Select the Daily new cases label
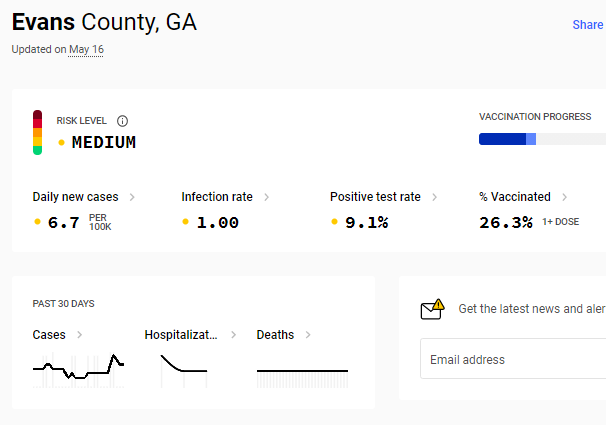This screenshot has height=425, width=606. click(x=75, y=197)
